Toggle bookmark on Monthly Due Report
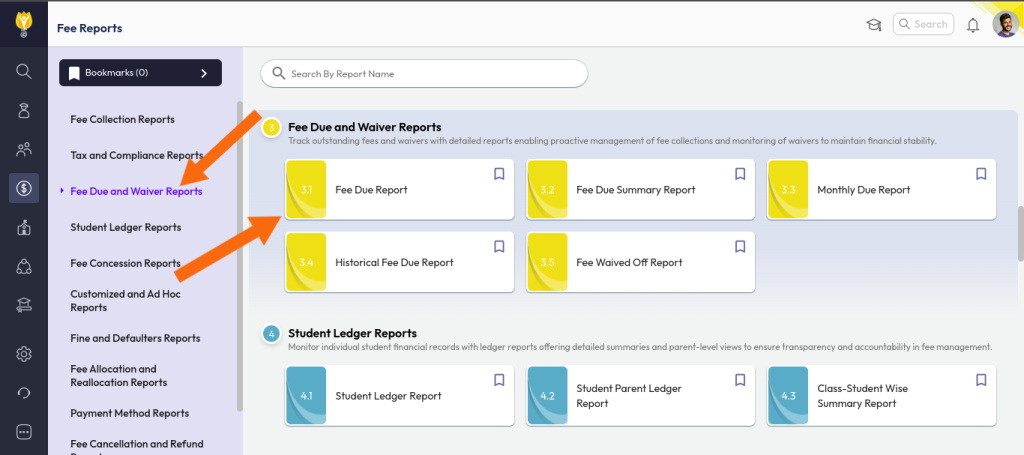The height and width of the screenshot is (455, 1024). [981, 174]
